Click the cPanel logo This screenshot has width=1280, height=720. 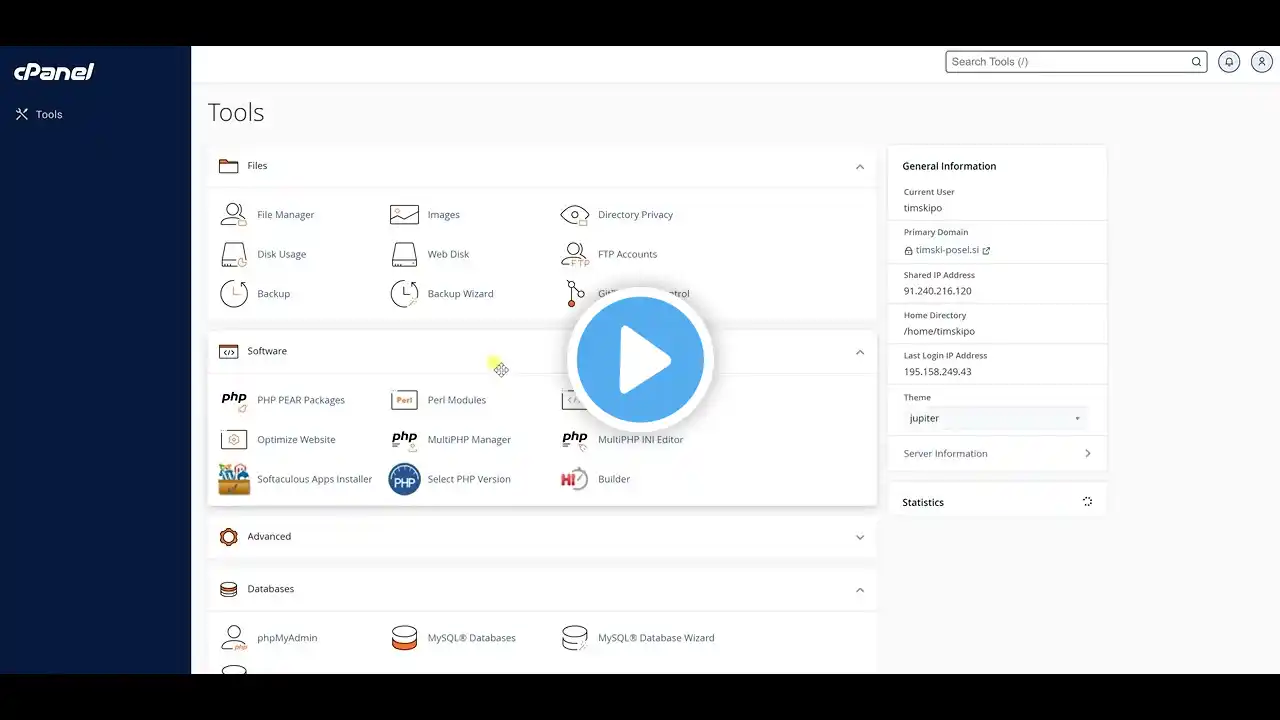[x=54, y=71]
